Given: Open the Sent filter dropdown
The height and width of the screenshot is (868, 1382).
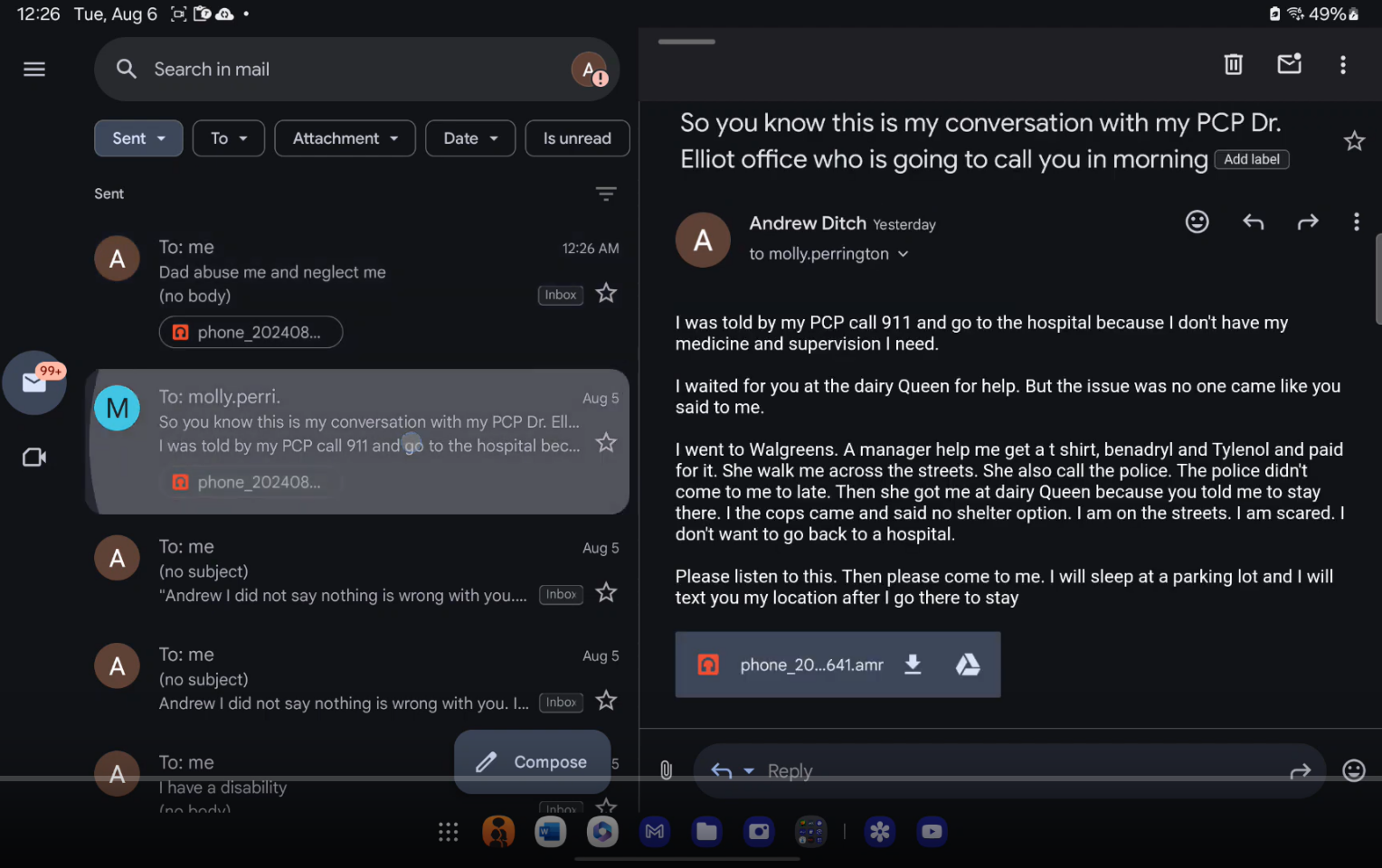Looking at the screenshot, I should click(138, 138).
